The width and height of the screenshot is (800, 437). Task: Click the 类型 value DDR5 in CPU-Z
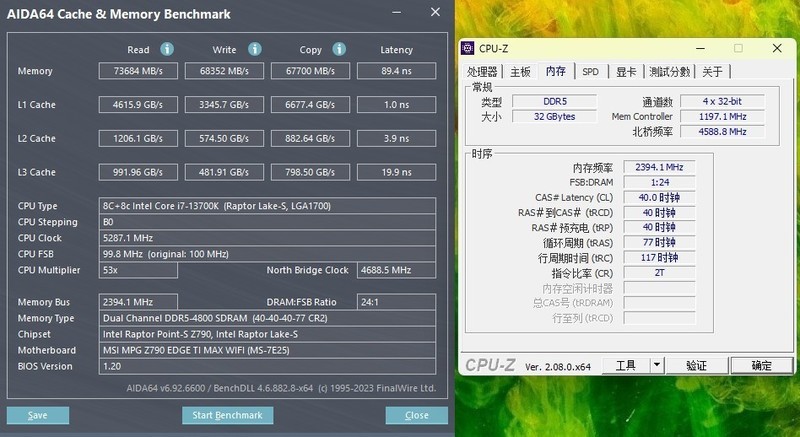pos(555,101)
